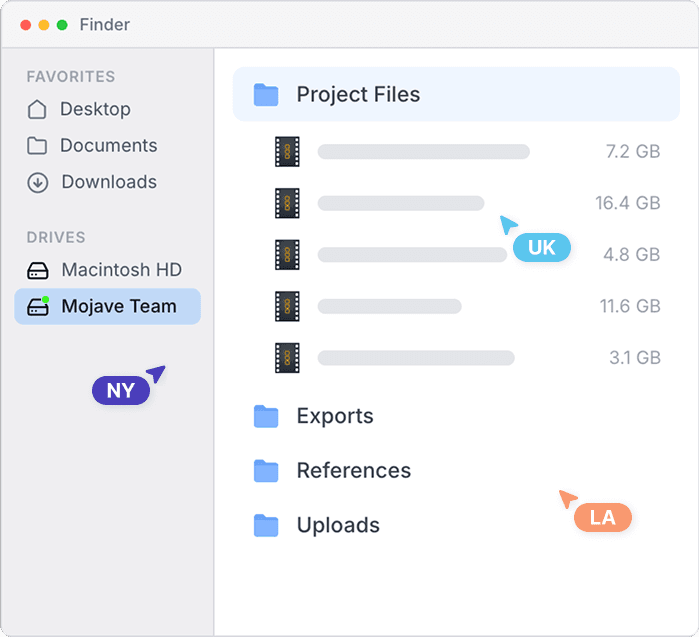
Task: Click the Exports folder icon
Action: coord(266,416)
